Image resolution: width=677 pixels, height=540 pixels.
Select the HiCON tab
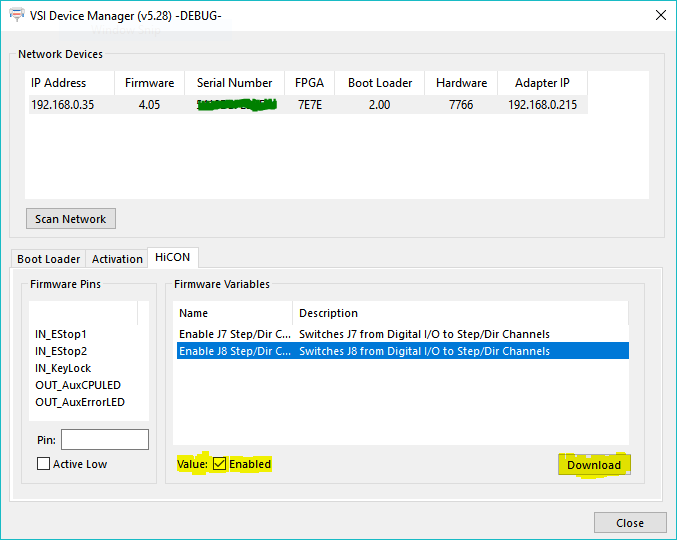click(x=172, y=258)
